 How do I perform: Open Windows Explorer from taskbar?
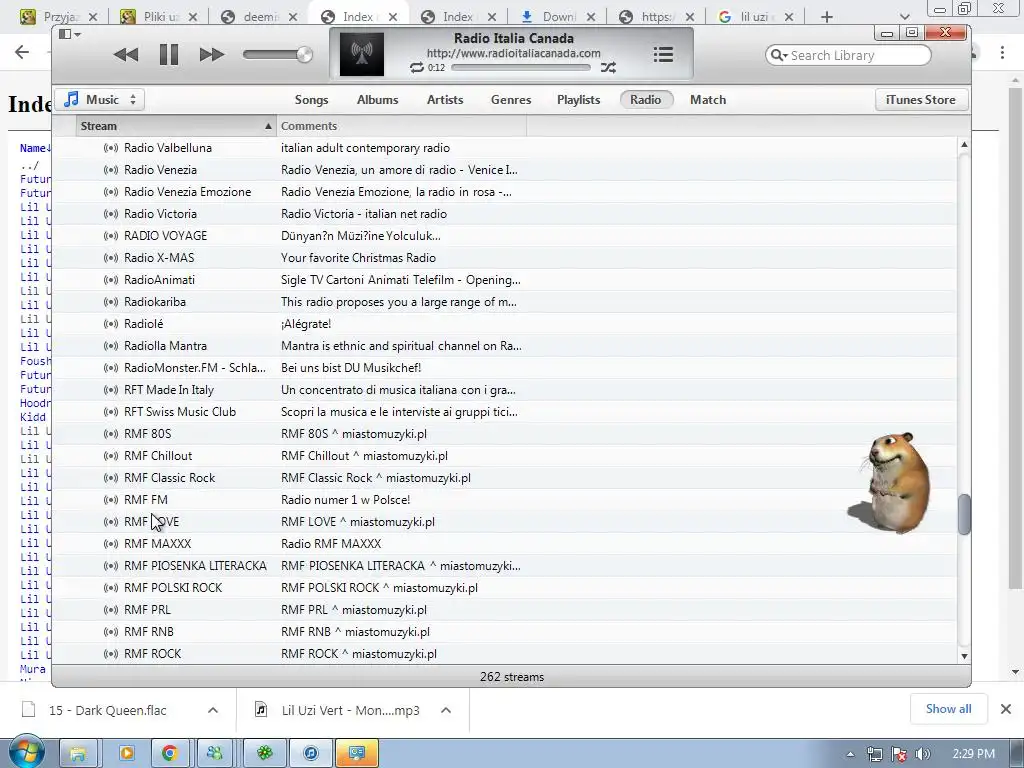coord(78,753)
